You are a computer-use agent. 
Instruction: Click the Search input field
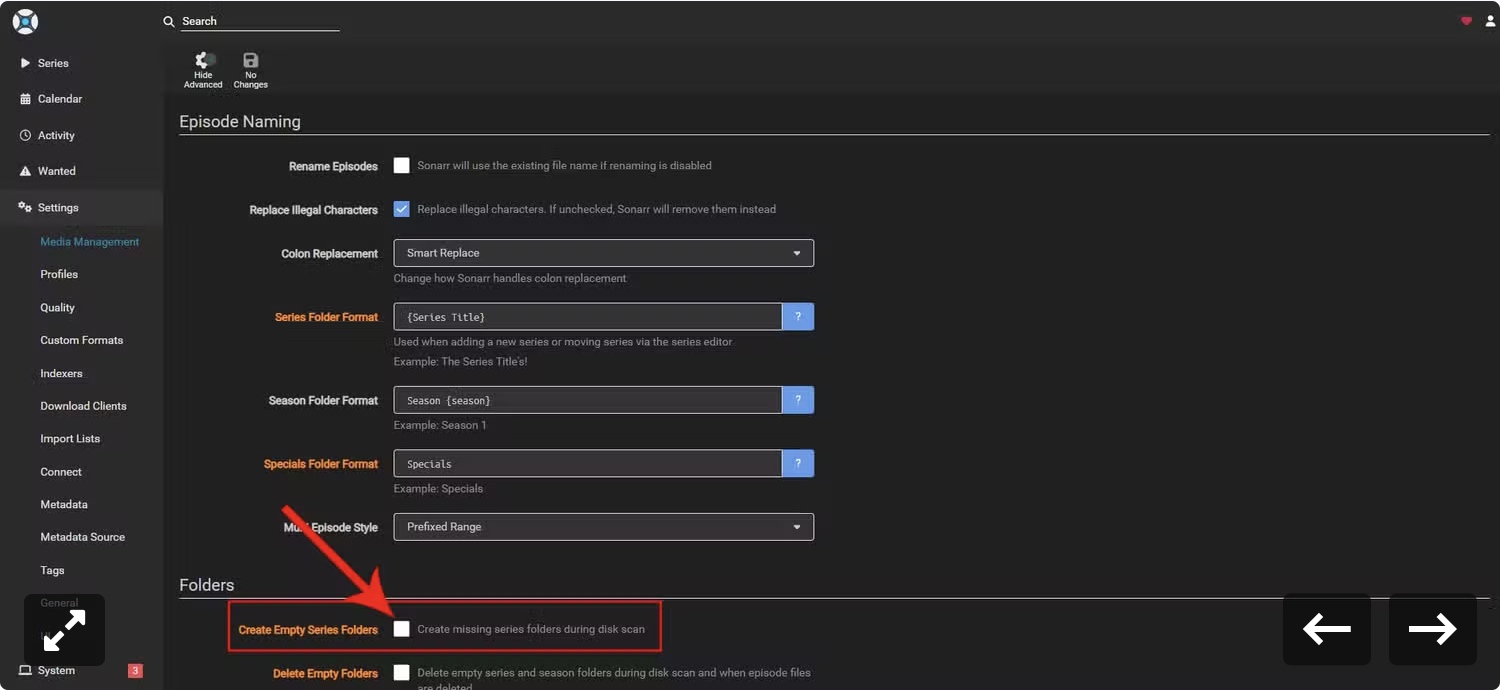pyautogui.click(x=260, y=21)
